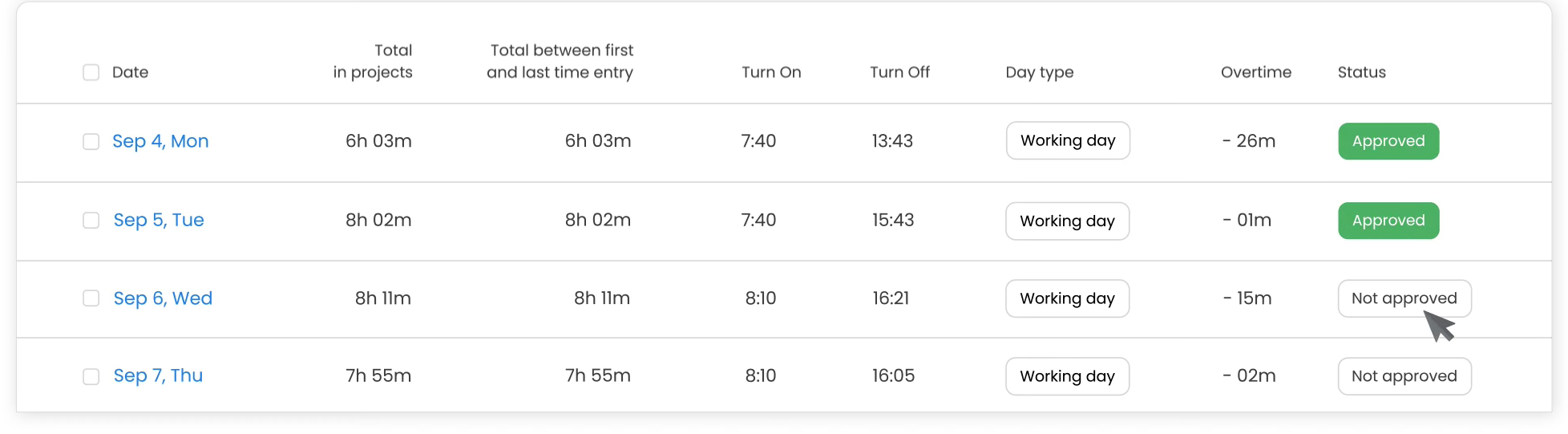1568x434 pixels.
Task: Open the Sep 6, Wed date link
Action: pos(163,298)
